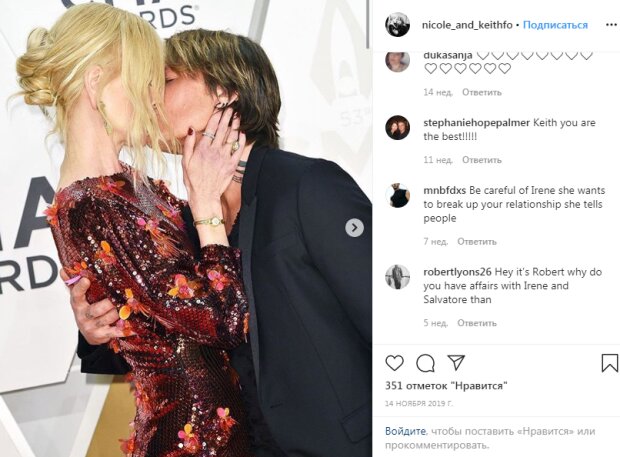Open three-dot more options menu

[611, 25]
